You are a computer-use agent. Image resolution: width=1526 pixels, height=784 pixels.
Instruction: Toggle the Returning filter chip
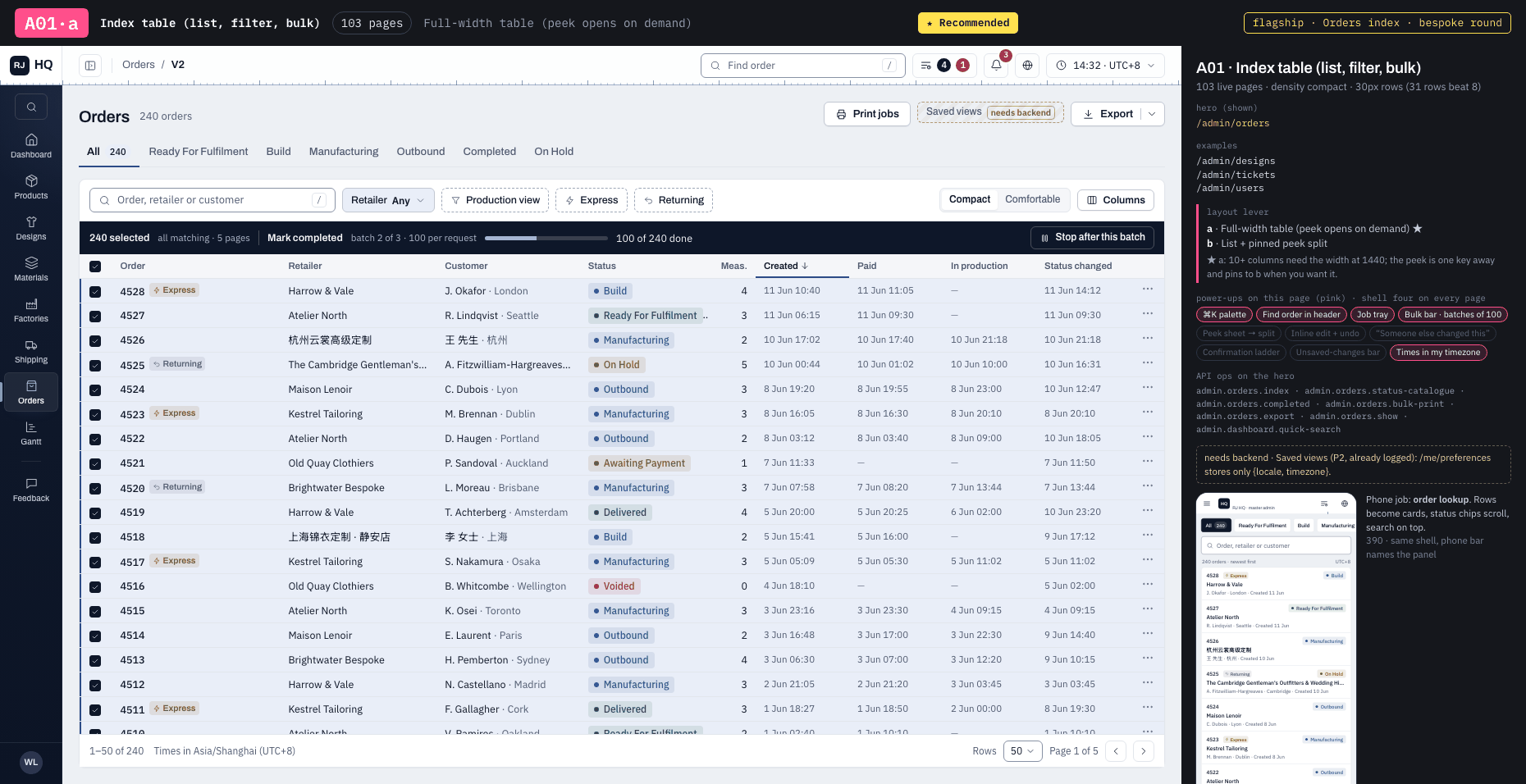click(674, 200)
